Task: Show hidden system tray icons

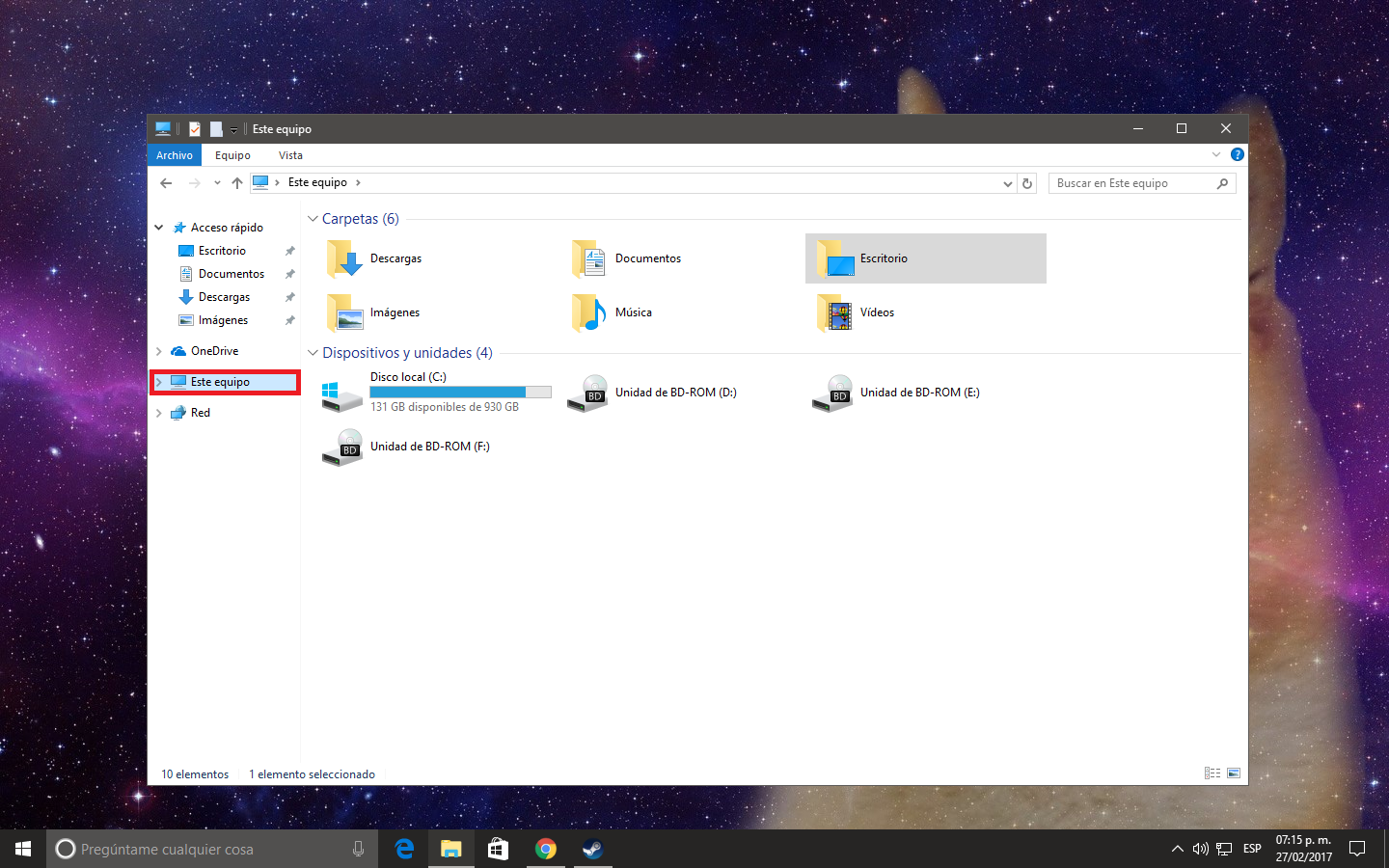Action: (1177, 849)
